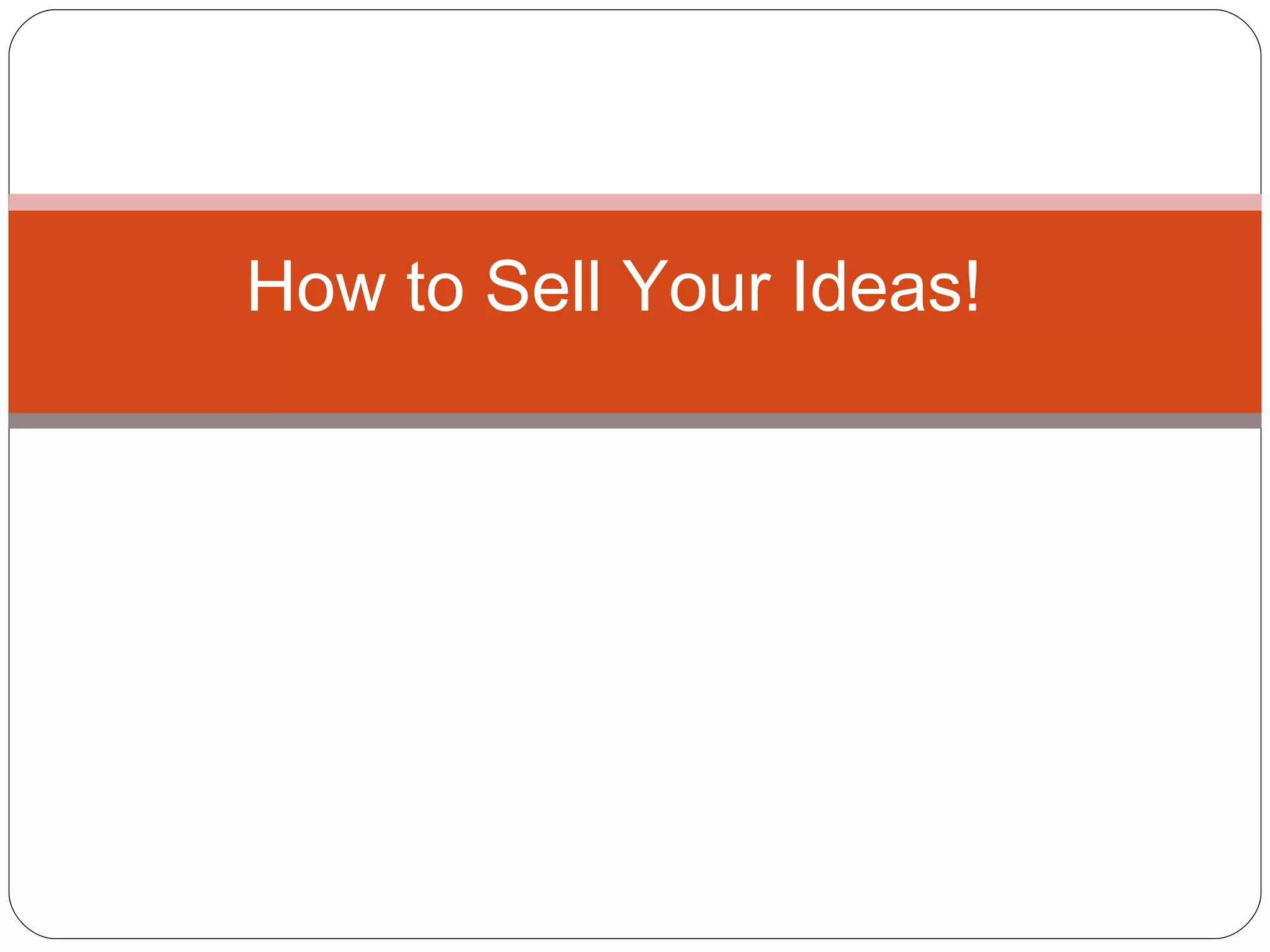Click the word "How" in the title
Viewport: 1270px width, 952px height.
click(316, 286)
